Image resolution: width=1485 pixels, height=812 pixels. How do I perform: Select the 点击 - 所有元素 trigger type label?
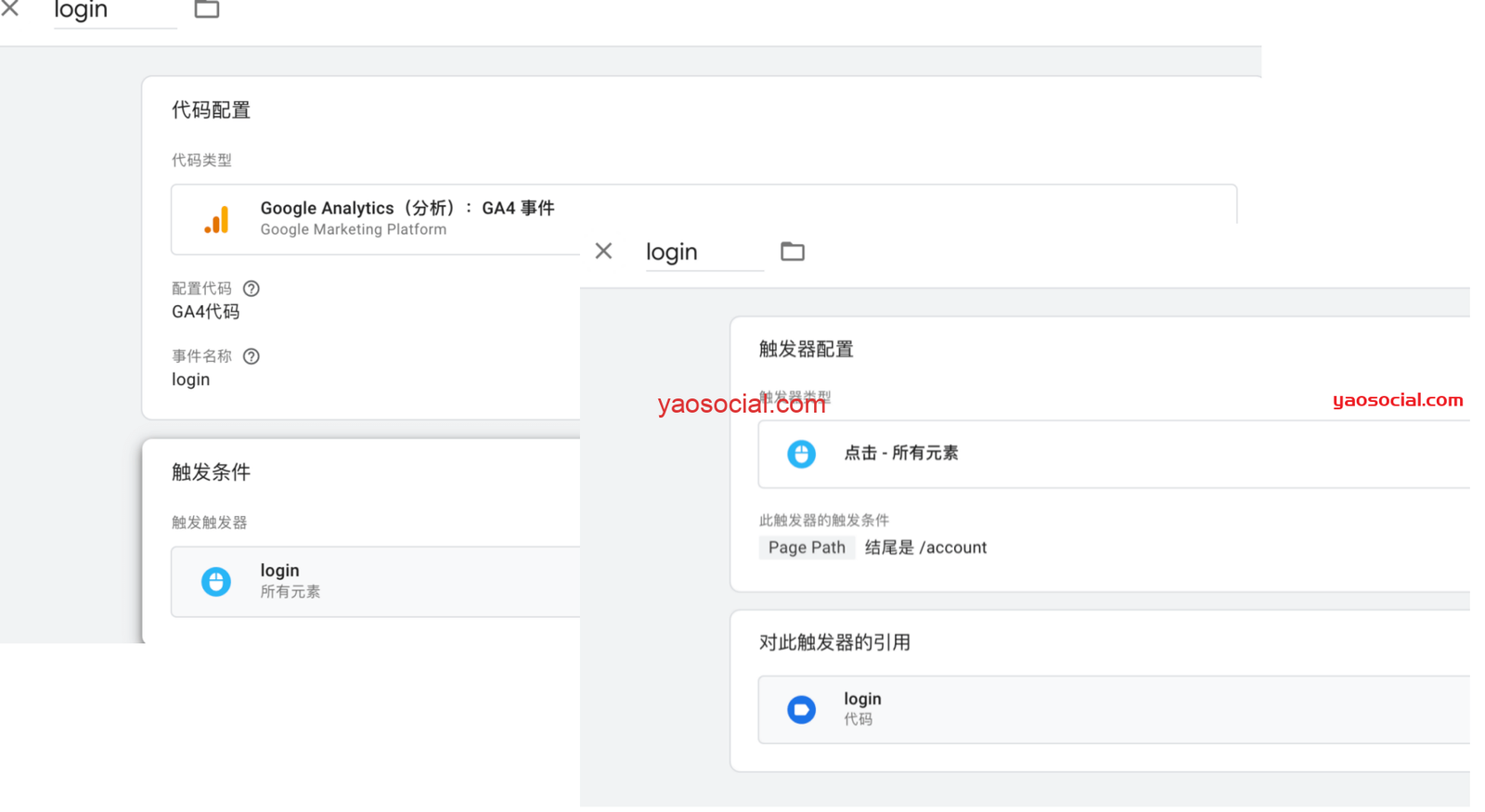click(900, 453)
